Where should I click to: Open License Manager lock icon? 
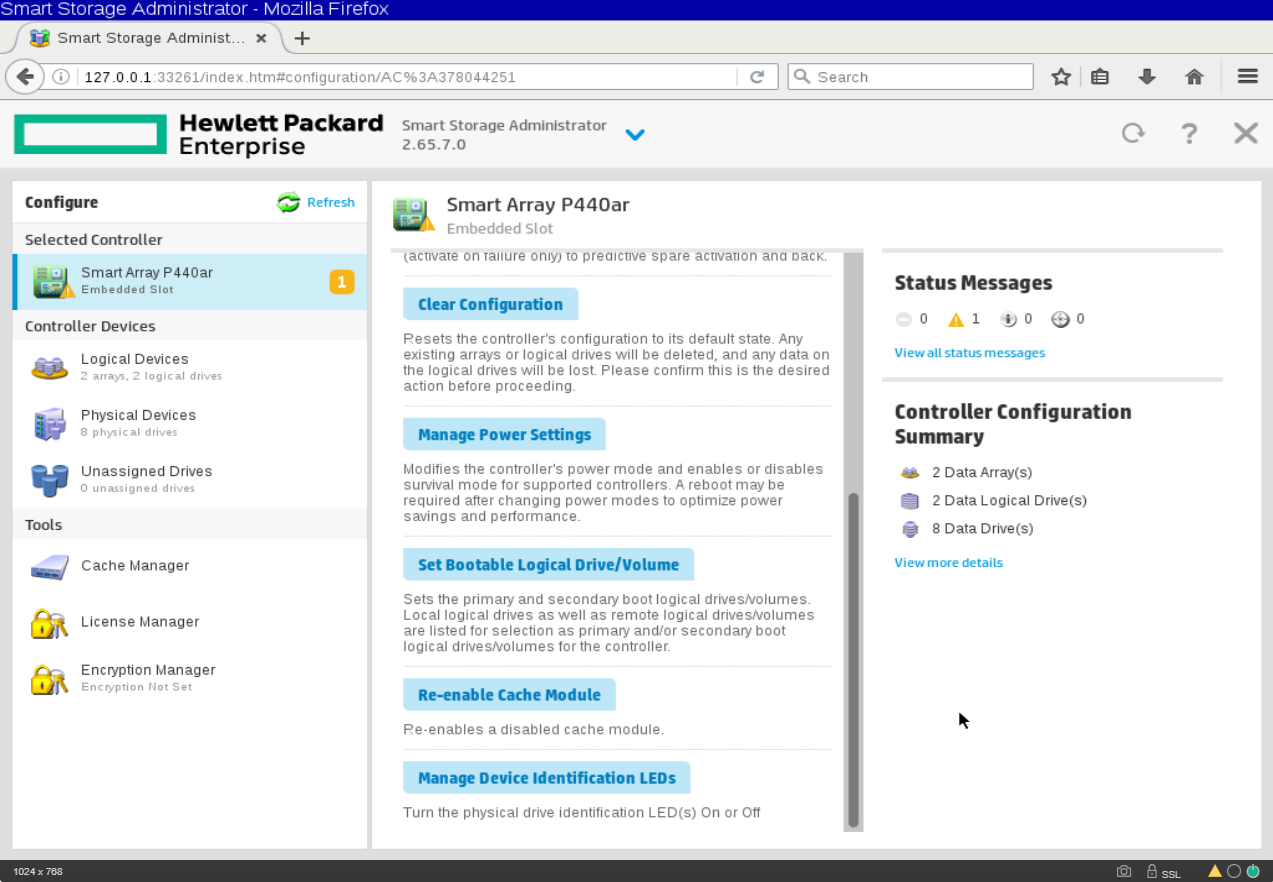click(x=49, y=623)
